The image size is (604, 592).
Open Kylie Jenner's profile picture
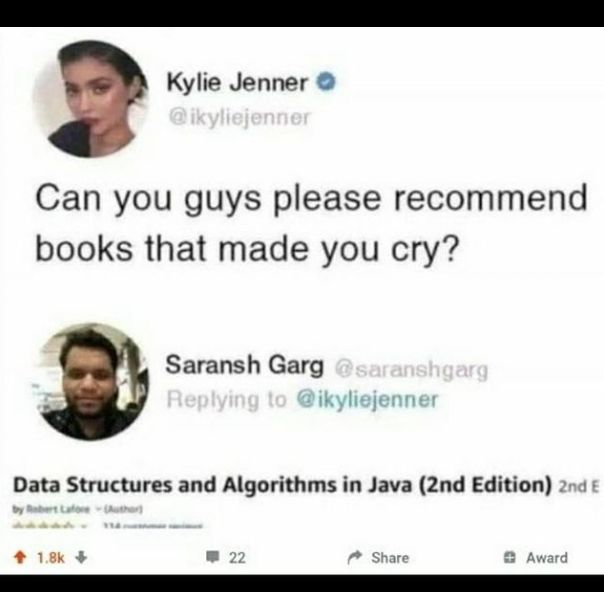coord(91,99)
